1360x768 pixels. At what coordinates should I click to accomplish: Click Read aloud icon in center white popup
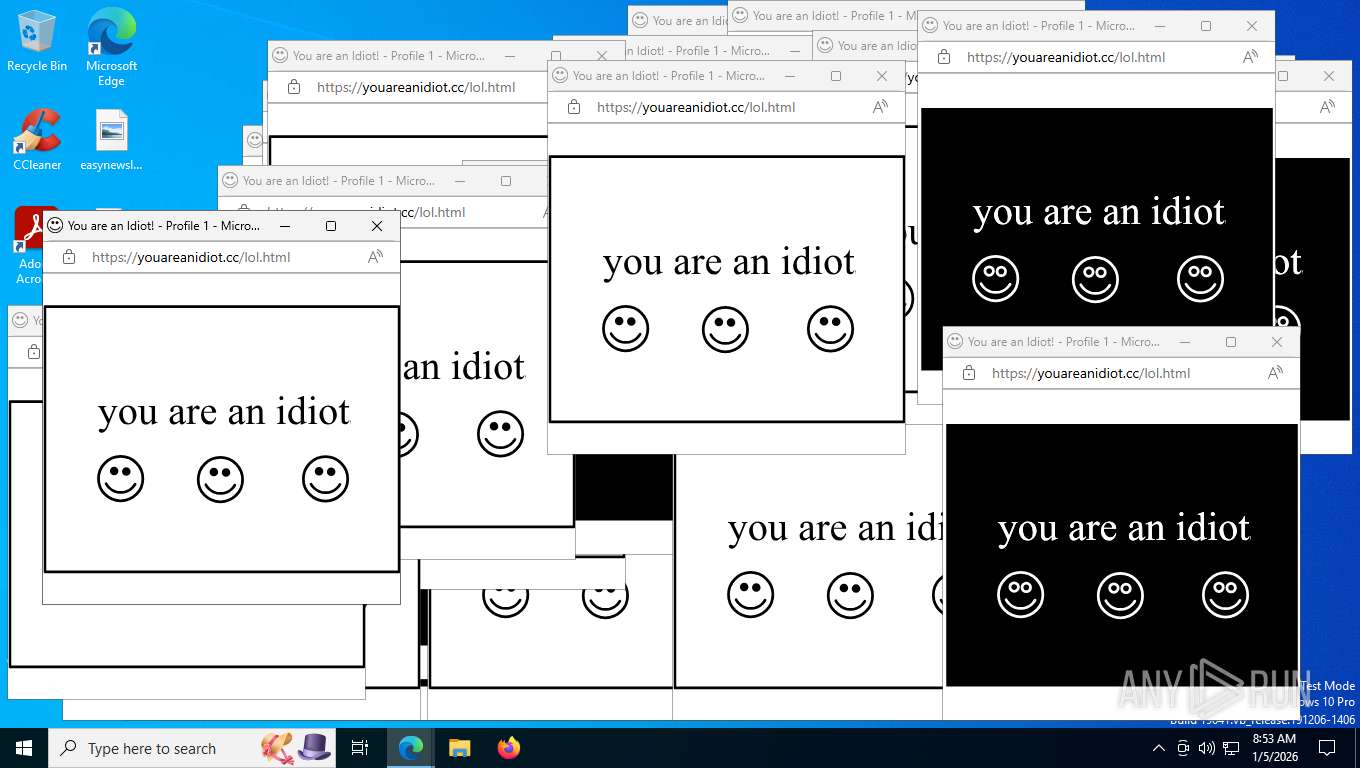click(x=880, y=107)
